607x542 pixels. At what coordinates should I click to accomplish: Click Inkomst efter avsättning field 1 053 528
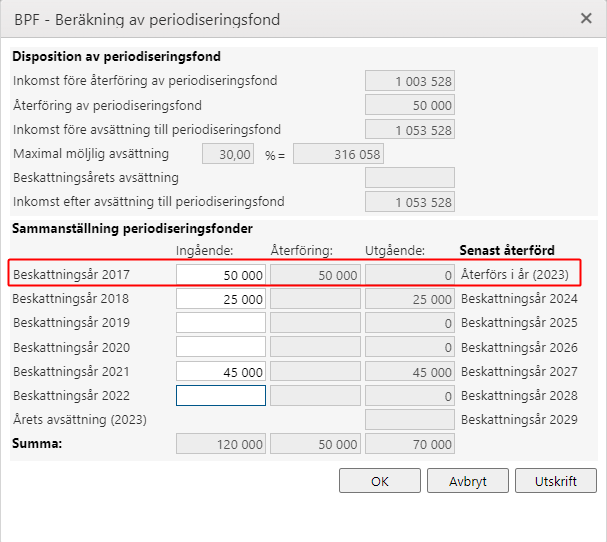point(410,202)
